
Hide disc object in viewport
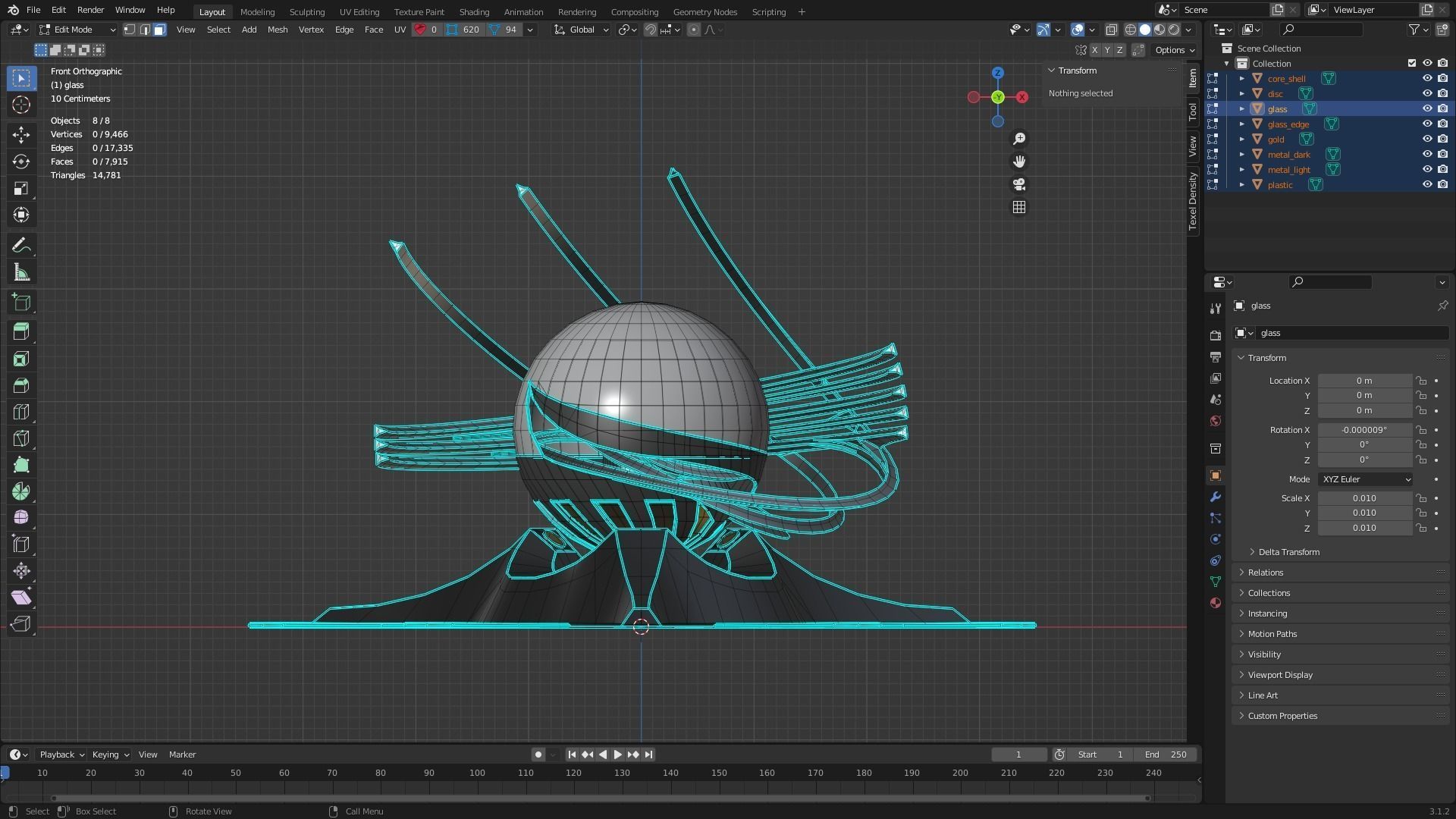pos(1426,94)
